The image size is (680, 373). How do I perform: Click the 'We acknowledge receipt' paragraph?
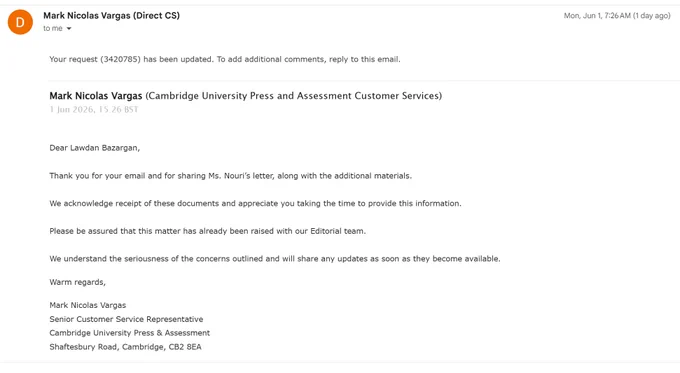click(x=255, y=203)
